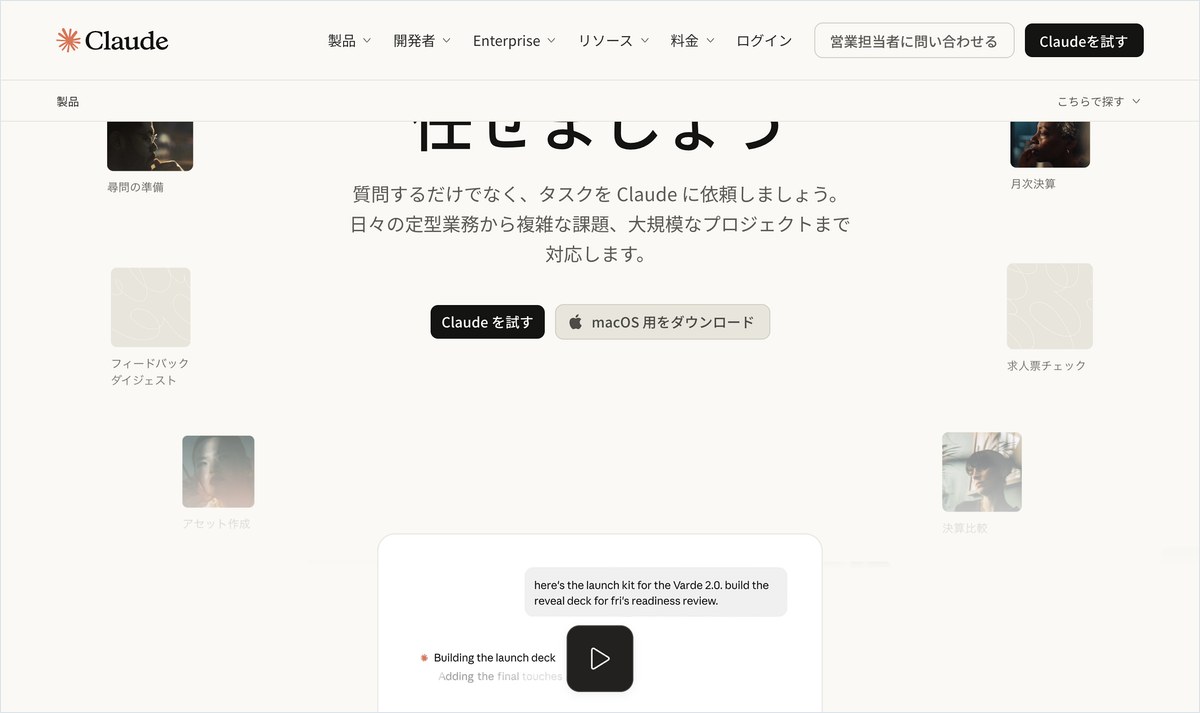
Task: Select the 決算比較 thumbnail
Action: click(982, 472)
